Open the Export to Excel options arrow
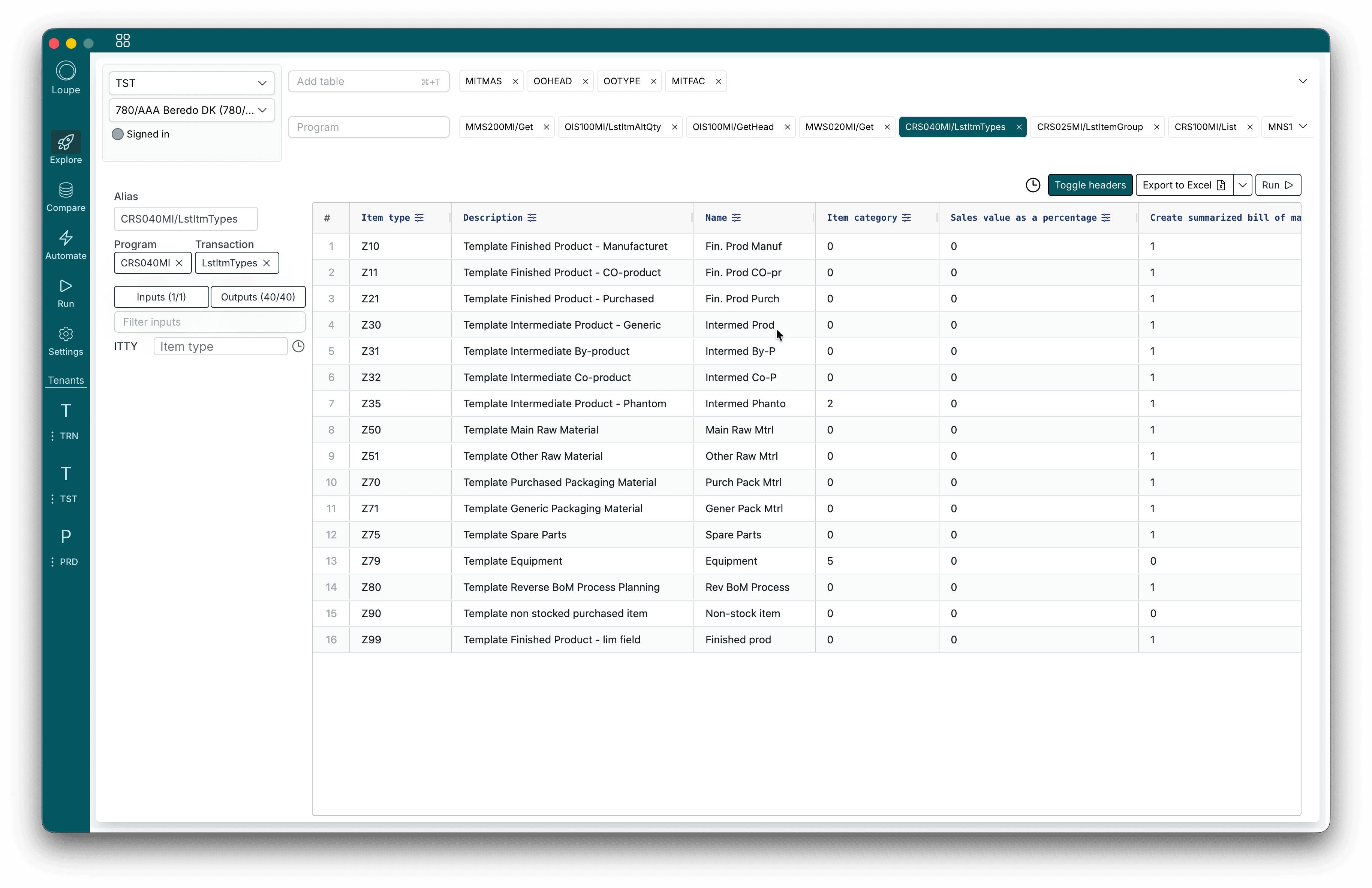The height and width of the screenshot is (888, 1372). pyautogui.click(x=1242, y=185)
